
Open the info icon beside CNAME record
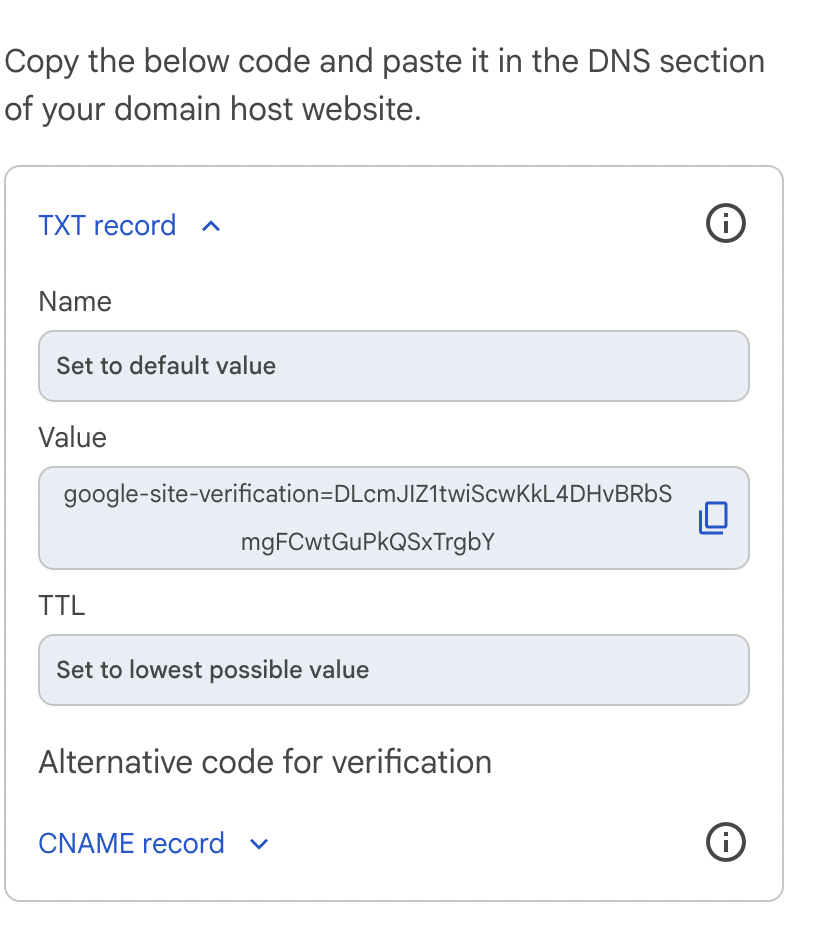pos(726,843)
